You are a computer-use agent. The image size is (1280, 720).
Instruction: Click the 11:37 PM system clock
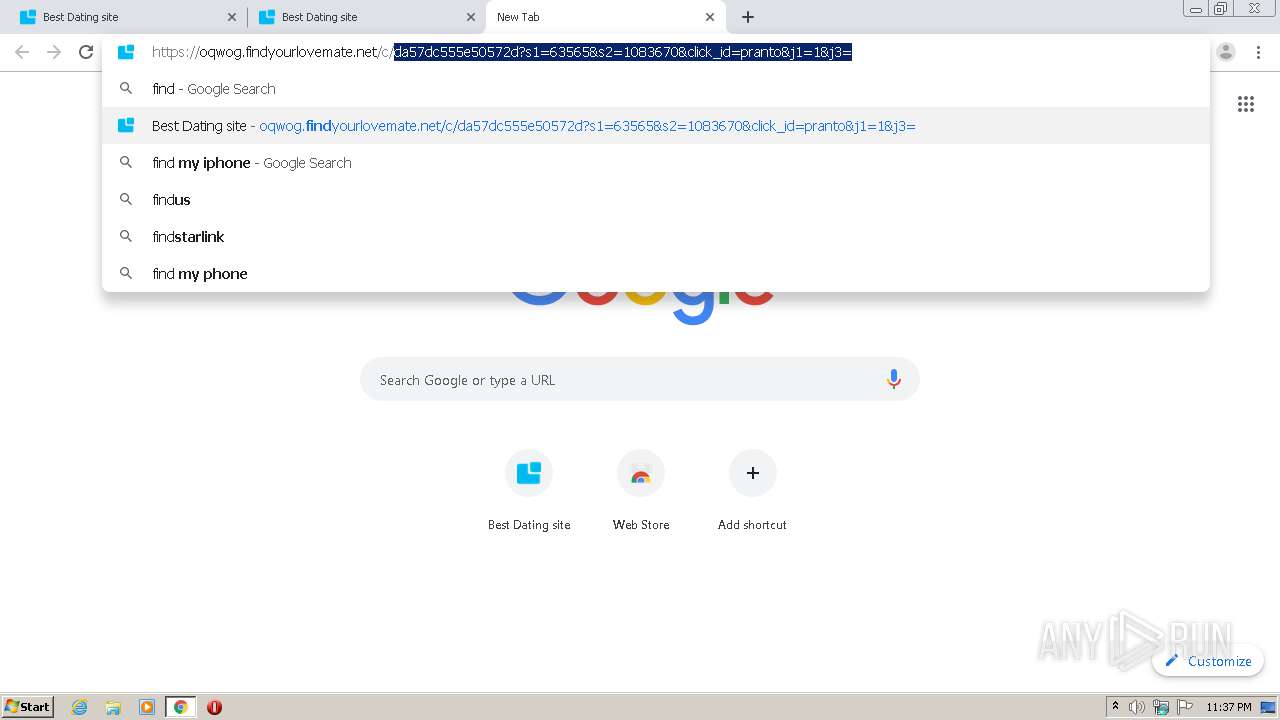click(x=1229, y=707)
